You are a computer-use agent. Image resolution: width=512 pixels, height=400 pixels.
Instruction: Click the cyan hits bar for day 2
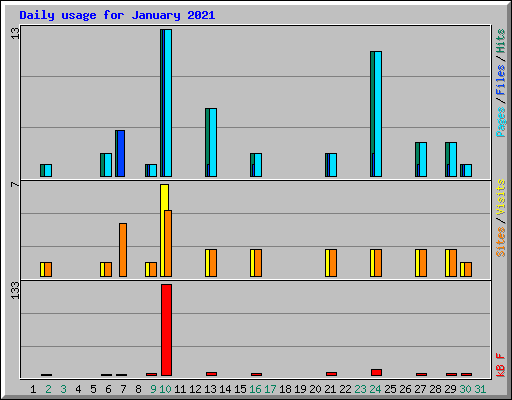pos(48,170)
